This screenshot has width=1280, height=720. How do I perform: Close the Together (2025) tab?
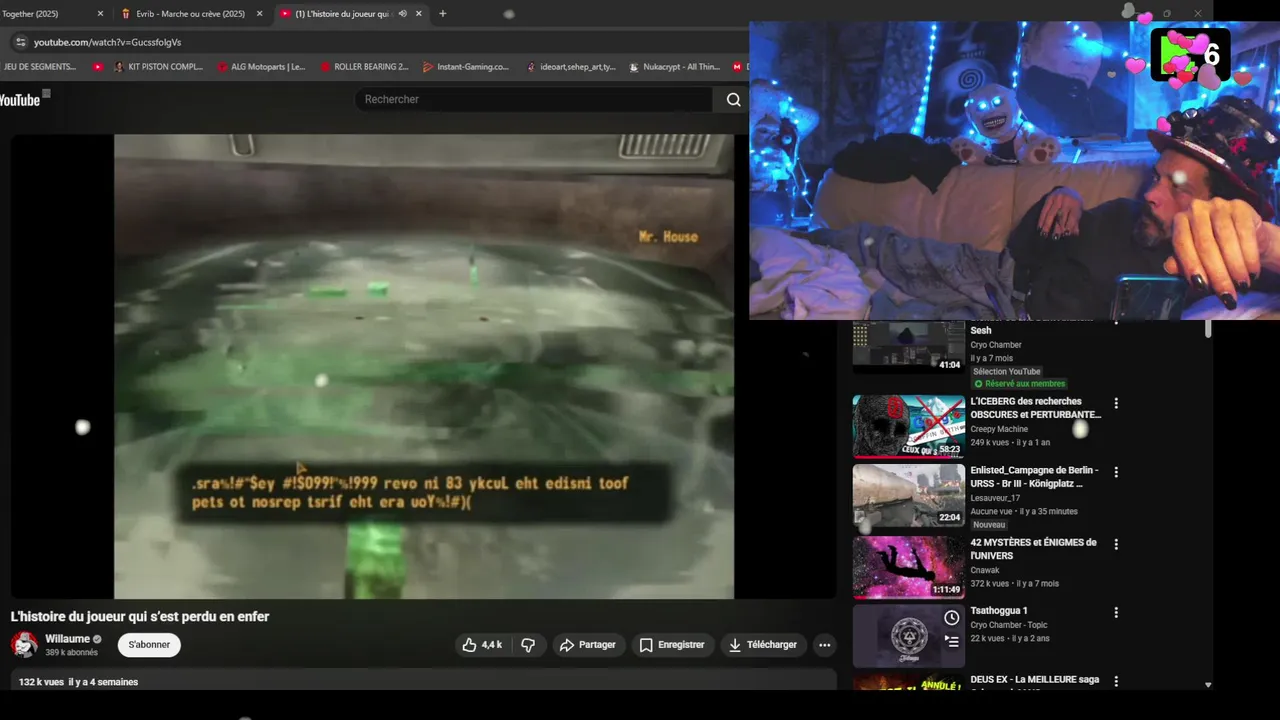point(100,14)
